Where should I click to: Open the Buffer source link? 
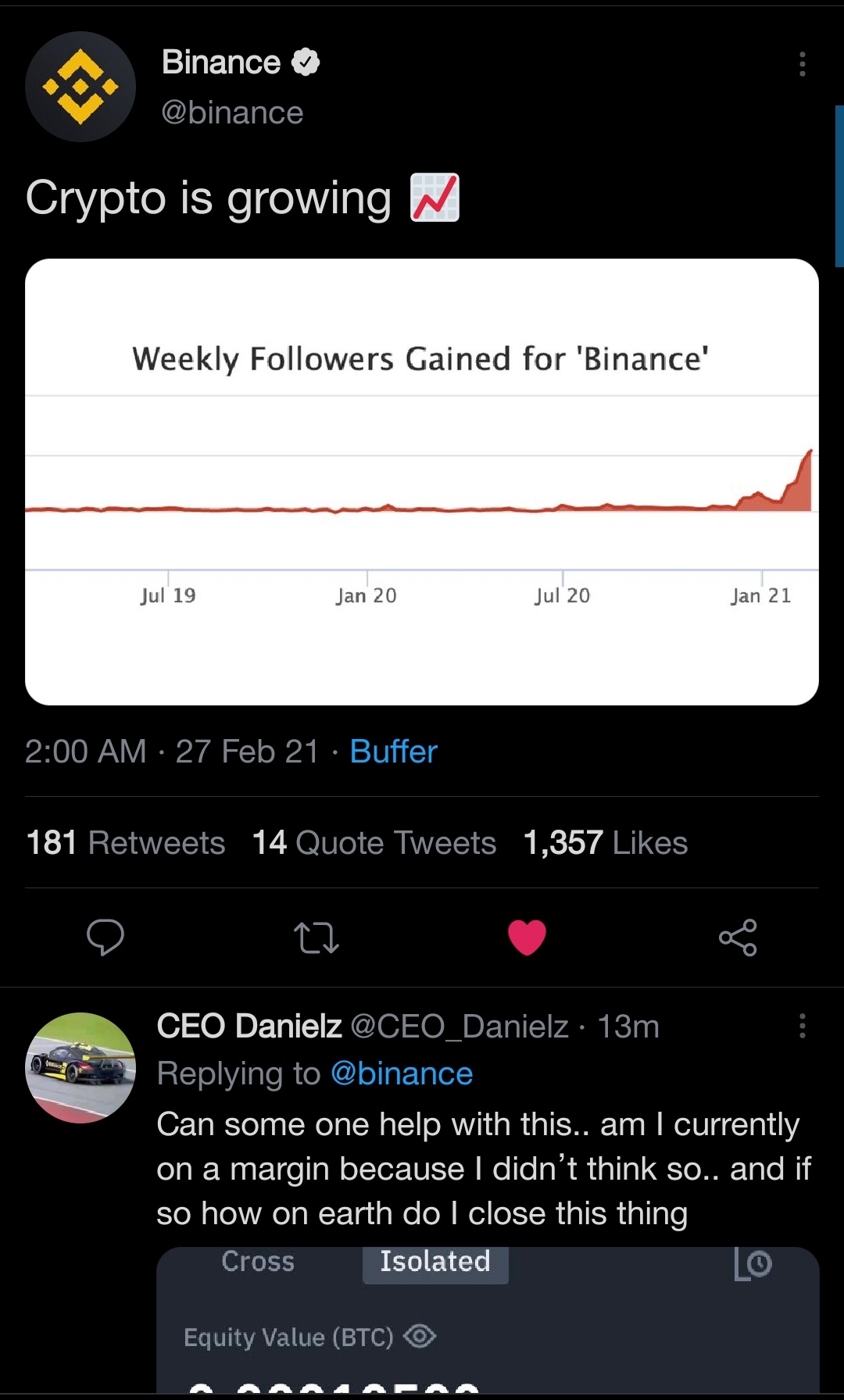pyautogui.click(x=393, y=752)
